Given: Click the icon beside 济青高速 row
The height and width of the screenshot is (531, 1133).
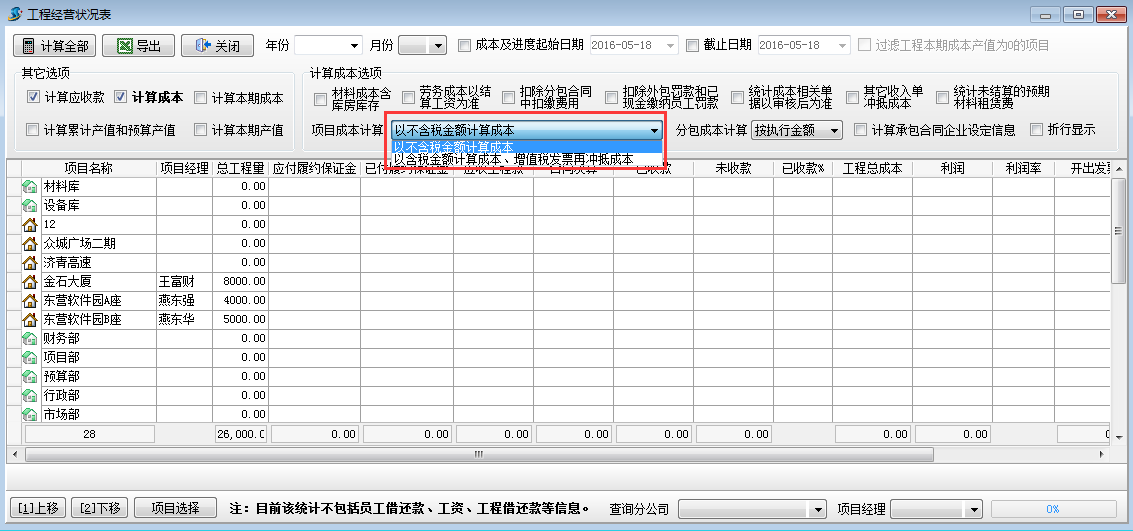Looking at the screenshot, I should pyautogui.click(x=29, y=262).
